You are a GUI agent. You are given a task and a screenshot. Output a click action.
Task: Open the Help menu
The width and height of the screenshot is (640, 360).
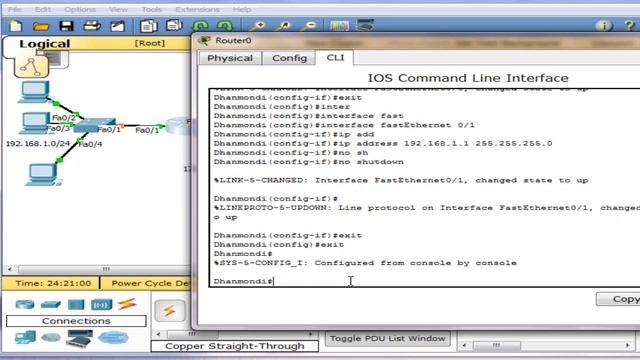[242, 9]
